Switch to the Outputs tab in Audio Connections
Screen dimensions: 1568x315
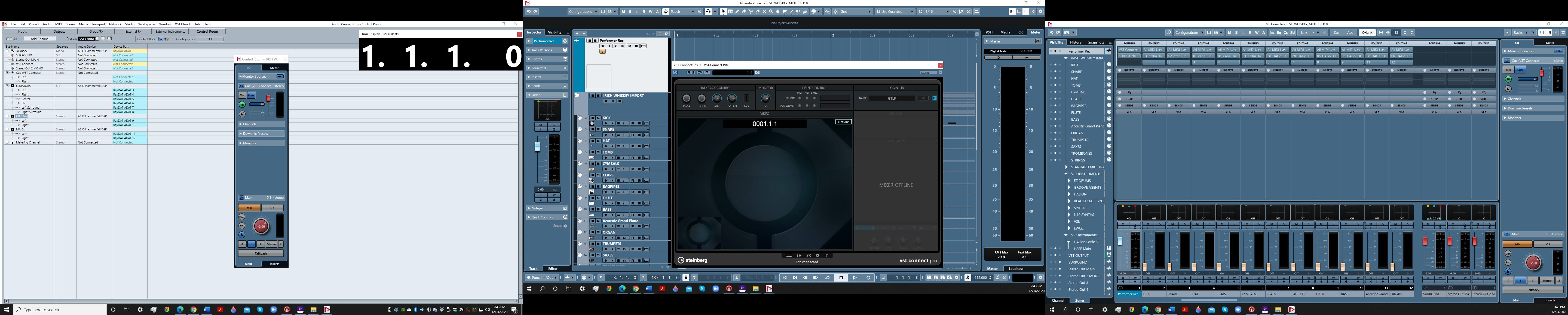point(59,31)
